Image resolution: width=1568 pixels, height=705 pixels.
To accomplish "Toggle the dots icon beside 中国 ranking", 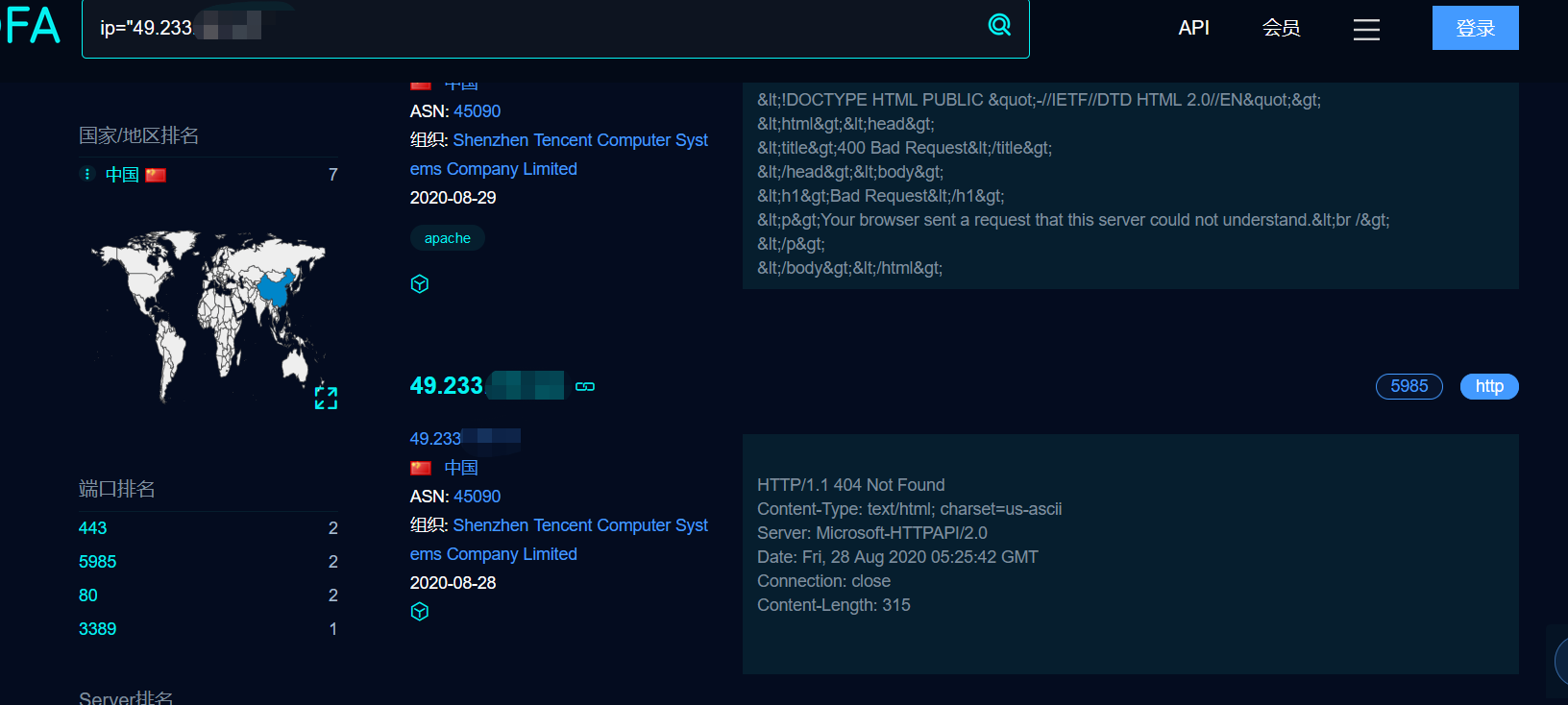I will pyautogui.click(x=87, y=174).
